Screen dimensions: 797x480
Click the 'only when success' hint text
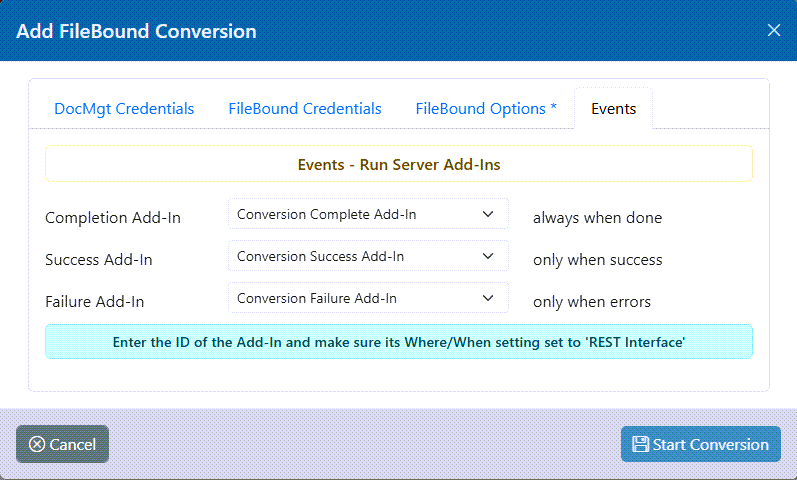pos(597,260)
